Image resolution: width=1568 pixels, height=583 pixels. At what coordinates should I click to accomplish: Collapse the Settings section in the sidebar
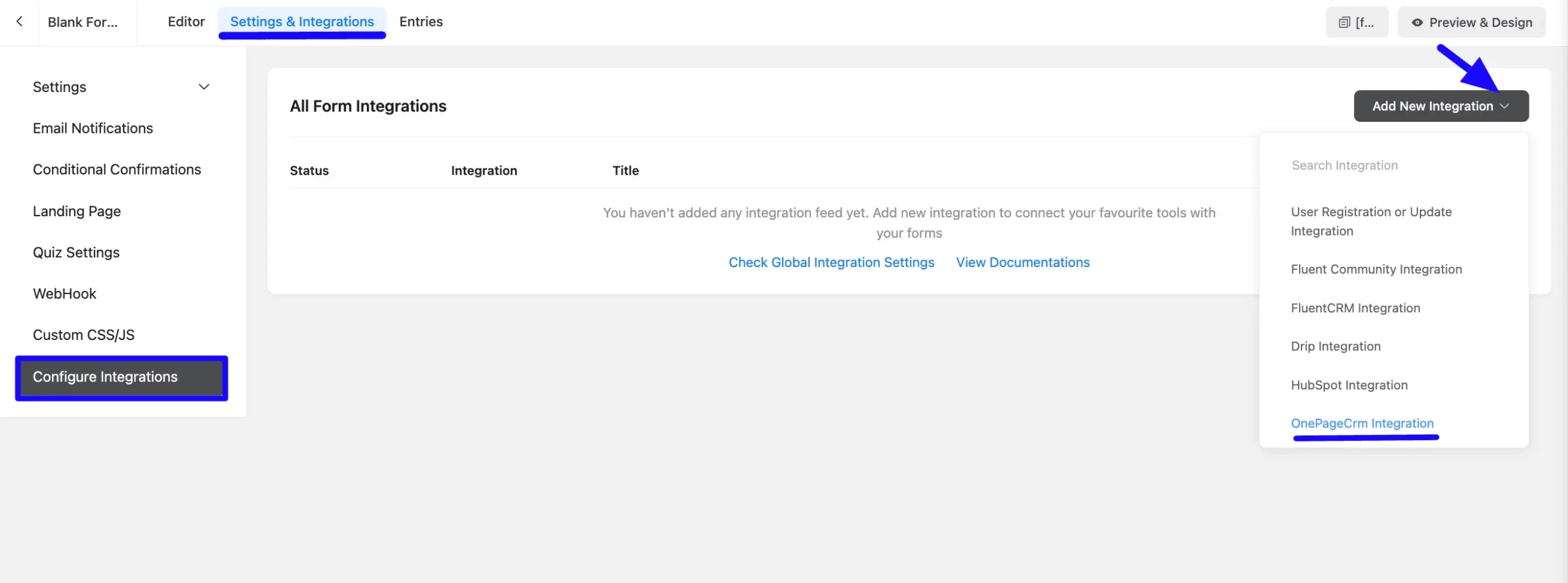point(204,86)
